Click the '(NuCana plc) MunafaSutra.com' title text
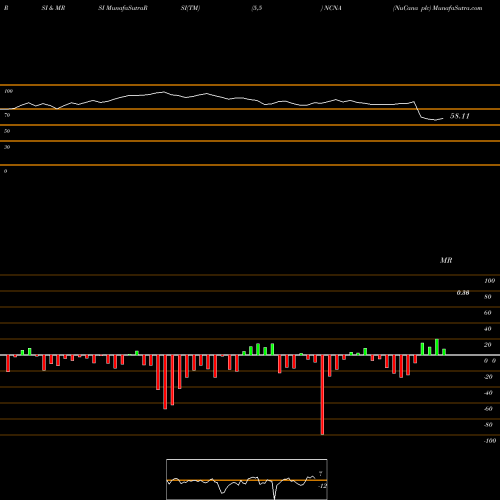The image size is (500, 500). click(437, 8)
